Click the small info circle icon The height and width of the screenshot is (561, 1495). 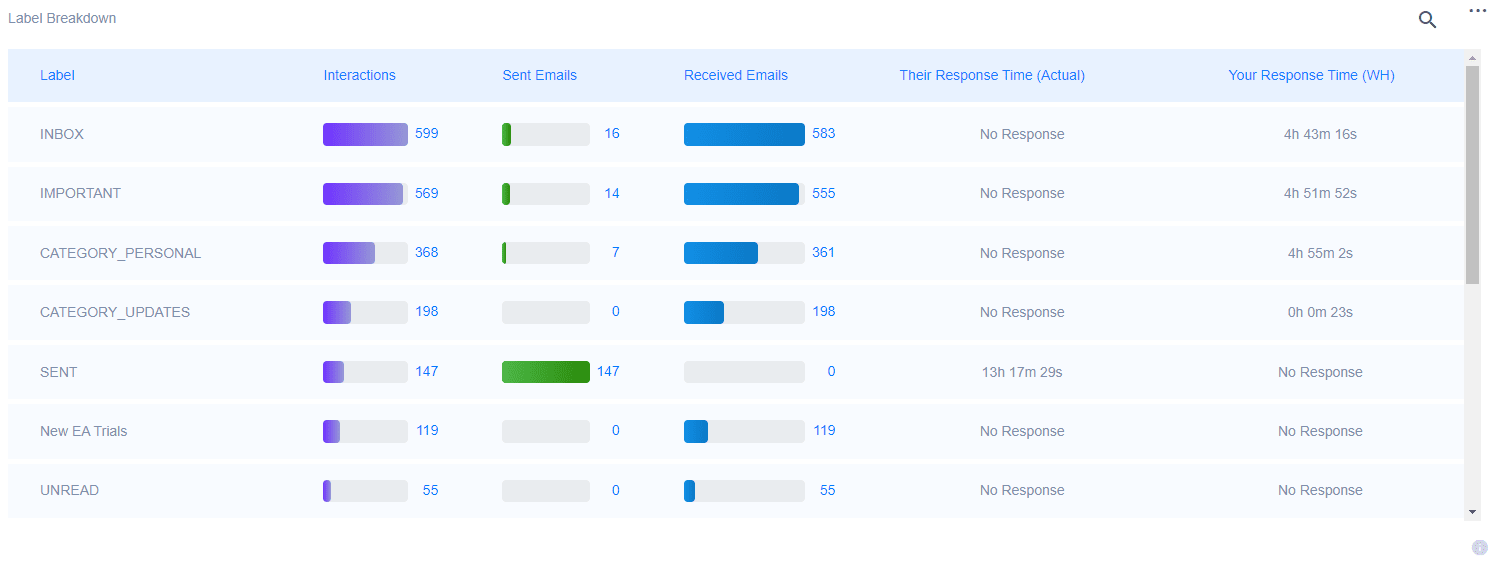(1480, 547)
